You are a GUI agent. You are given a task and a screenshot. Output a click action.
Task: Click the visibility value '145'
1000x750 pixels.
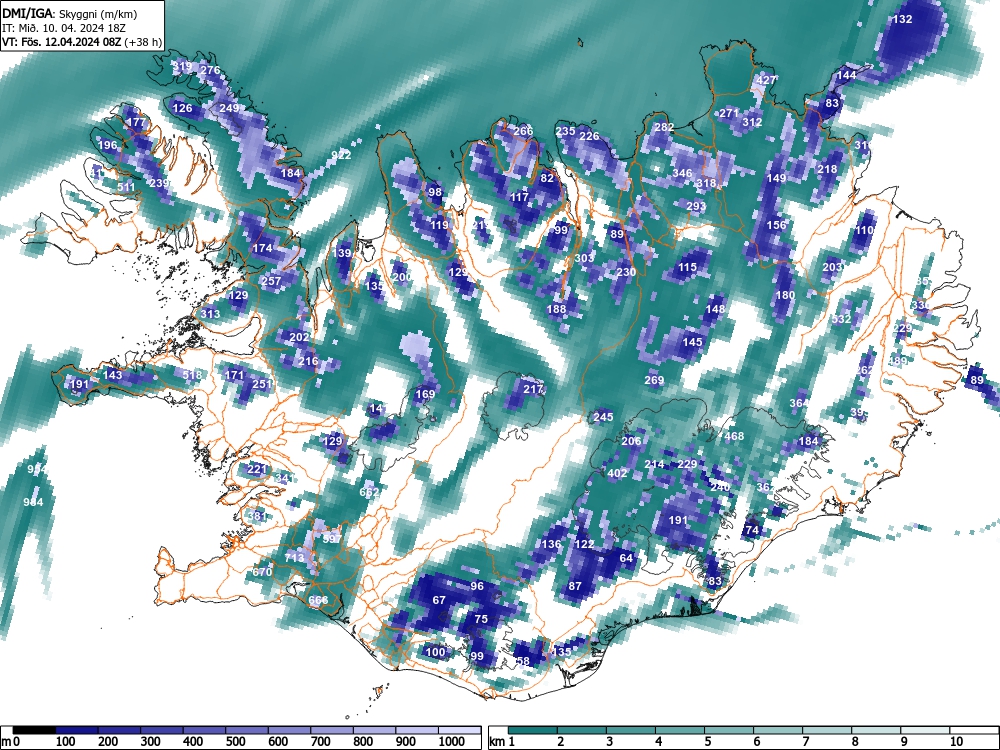692,342
